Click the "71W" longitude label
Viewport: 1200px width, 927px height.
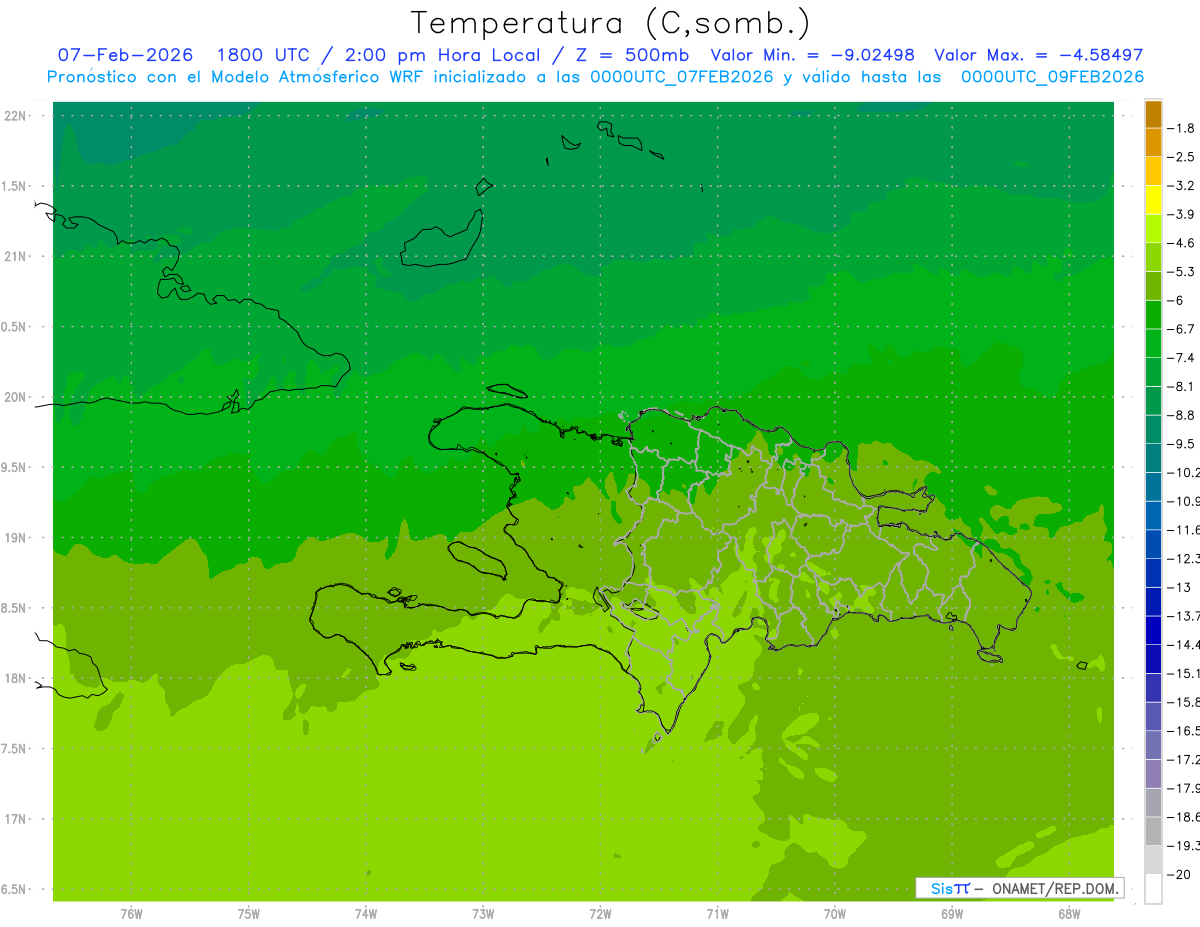pyautogui.click(x=717, y=913)
